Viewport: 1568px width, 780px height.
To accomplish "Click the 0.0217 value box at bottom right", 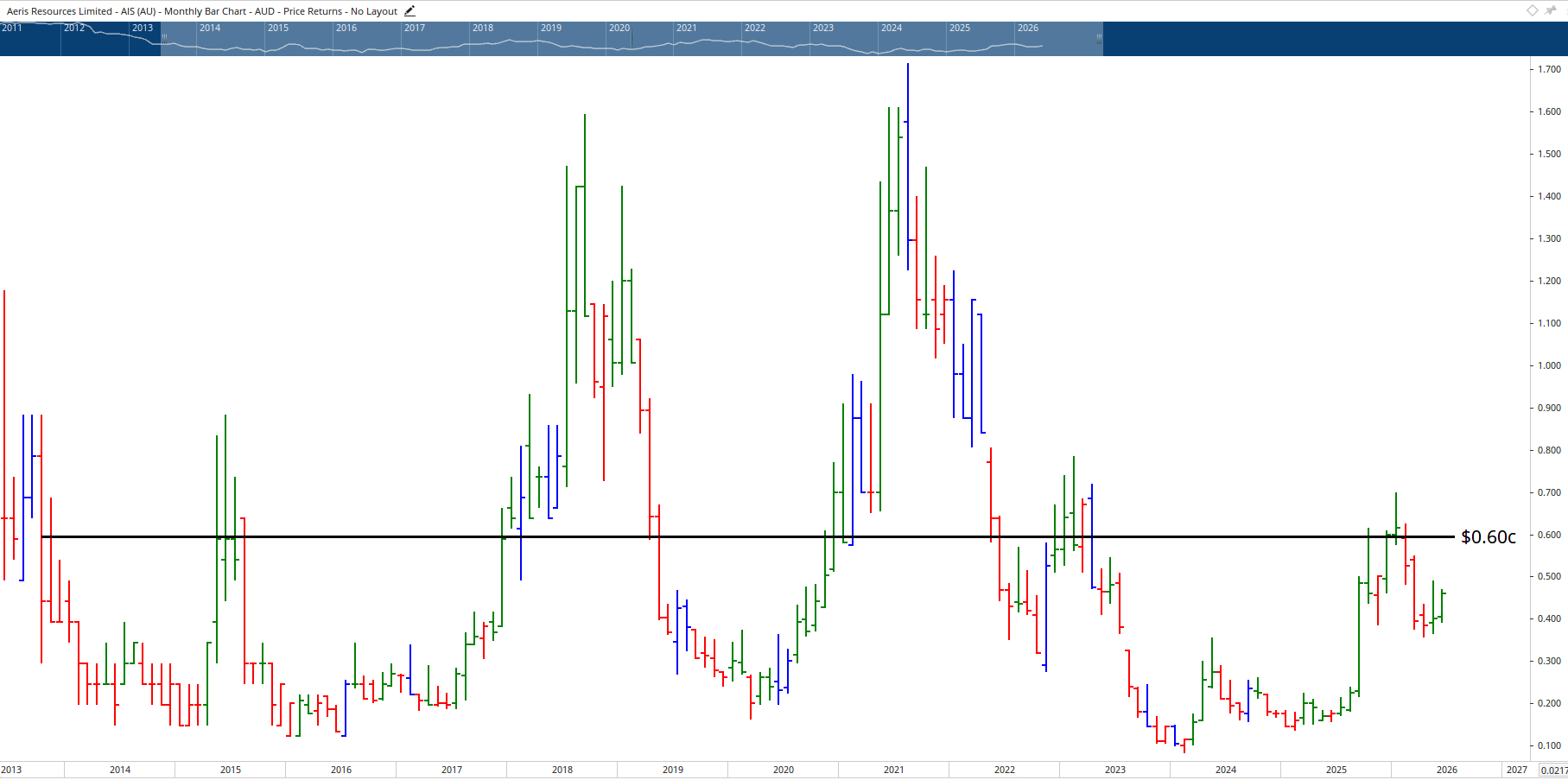I will pos(1553,770).
